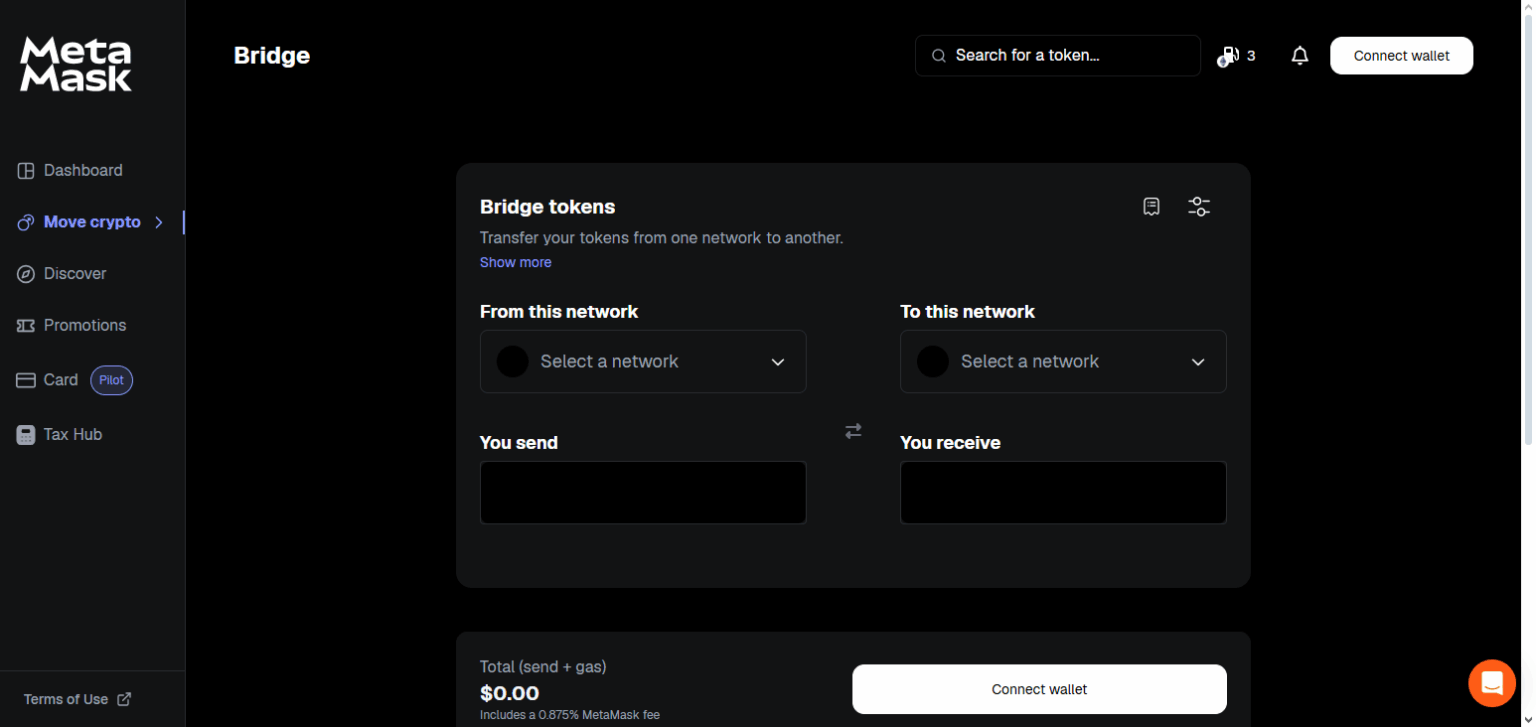Screen dimensions: 1536x727
Task: Expand the description with Show more
Action: click(x=515, y=262)
